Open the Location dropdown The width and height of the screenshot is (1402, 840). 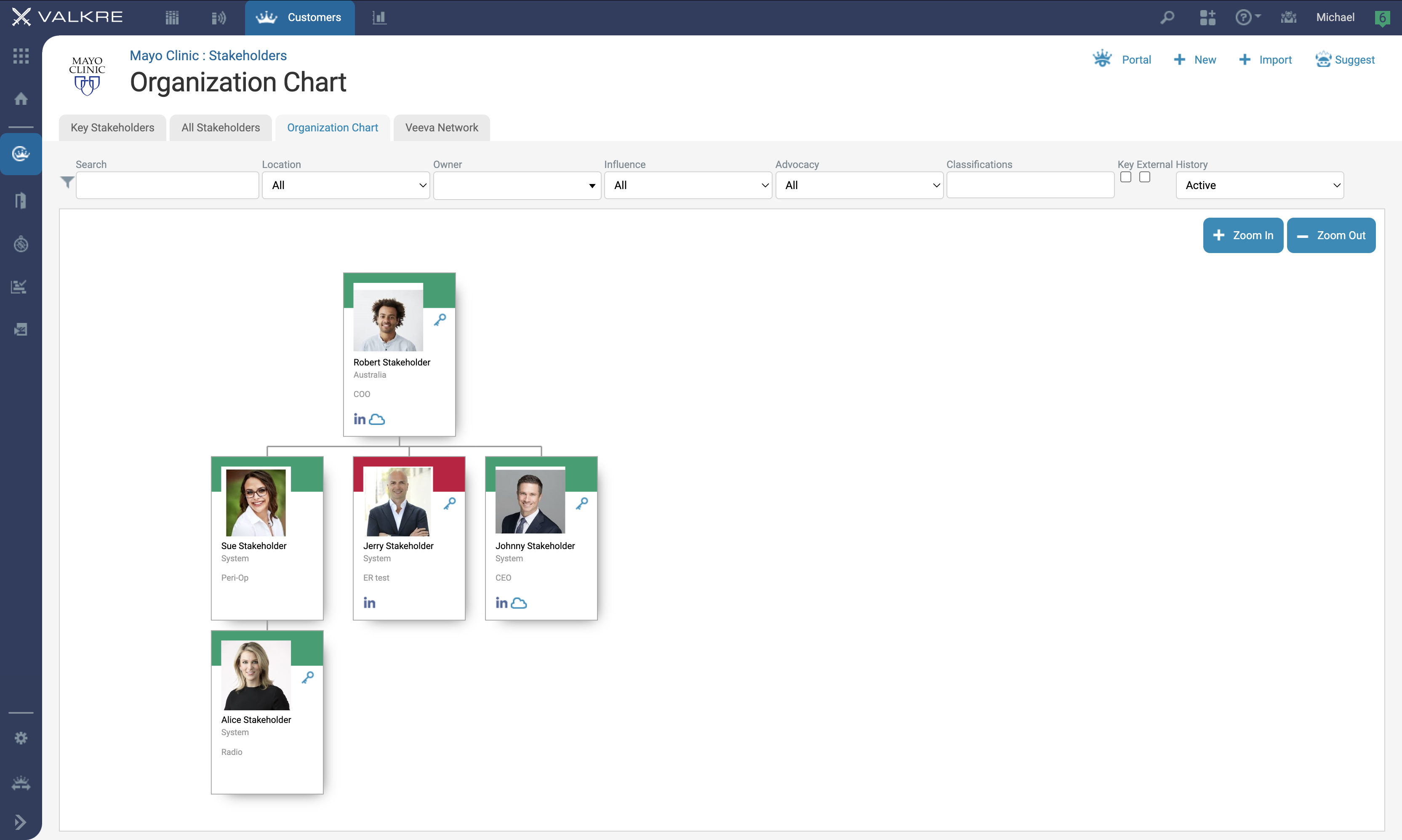pos(346,185)
